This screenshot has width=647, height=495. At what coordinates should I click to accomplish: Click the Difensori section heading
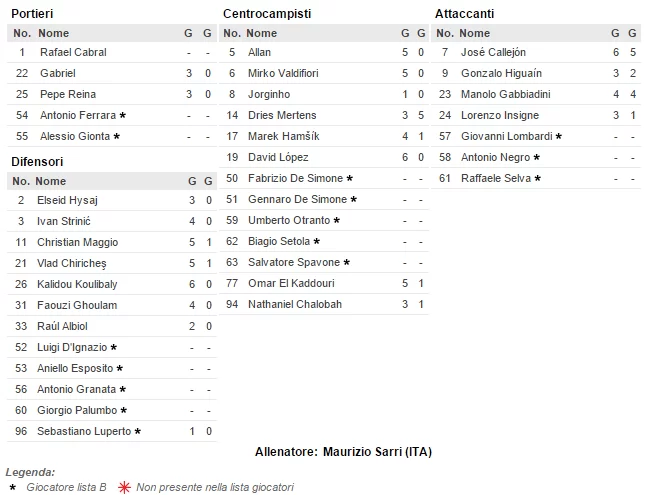coord(37,161)
